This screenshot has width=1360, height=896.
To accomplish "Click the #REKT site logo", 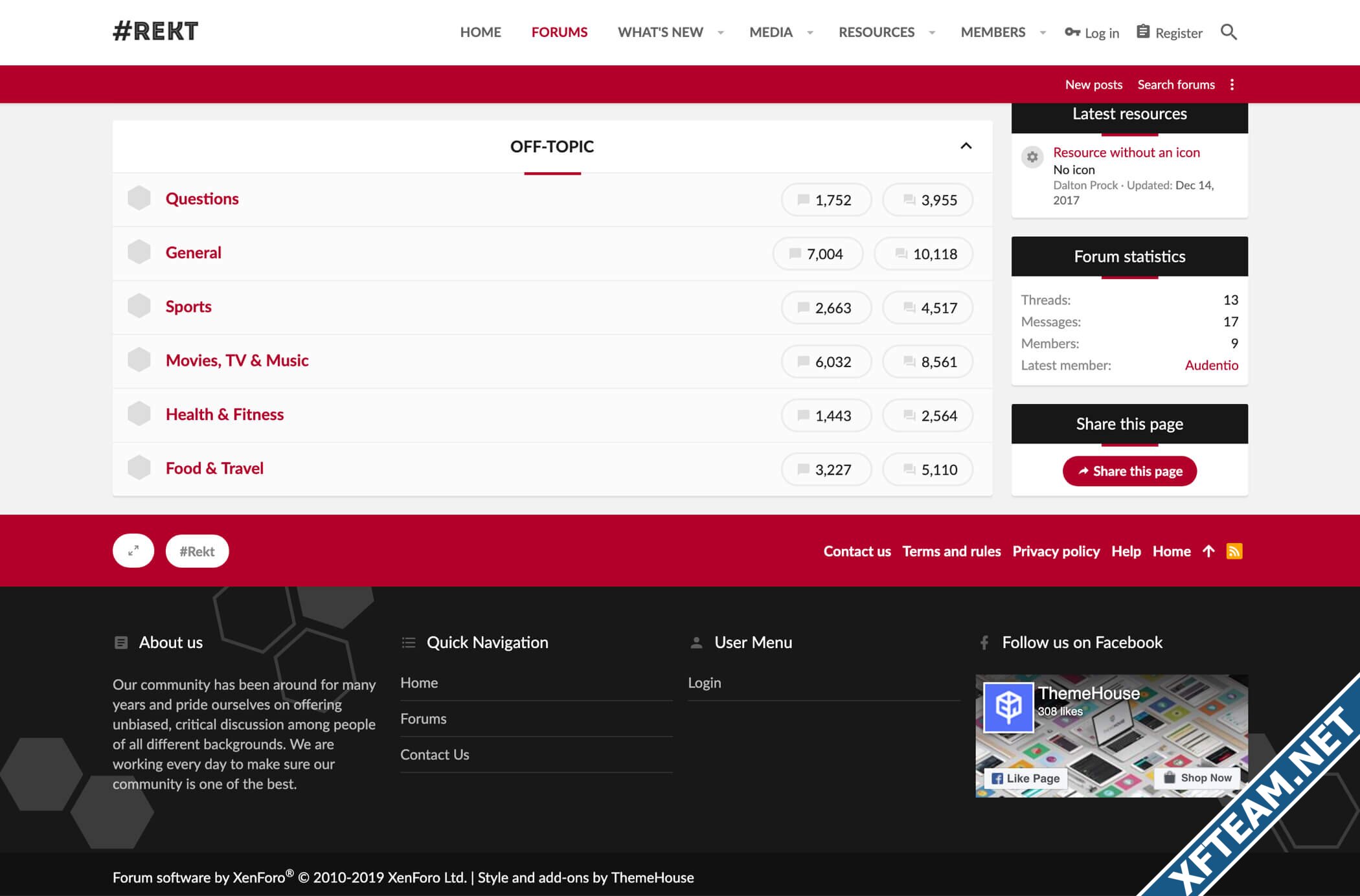I will click(x=155, y=31).
